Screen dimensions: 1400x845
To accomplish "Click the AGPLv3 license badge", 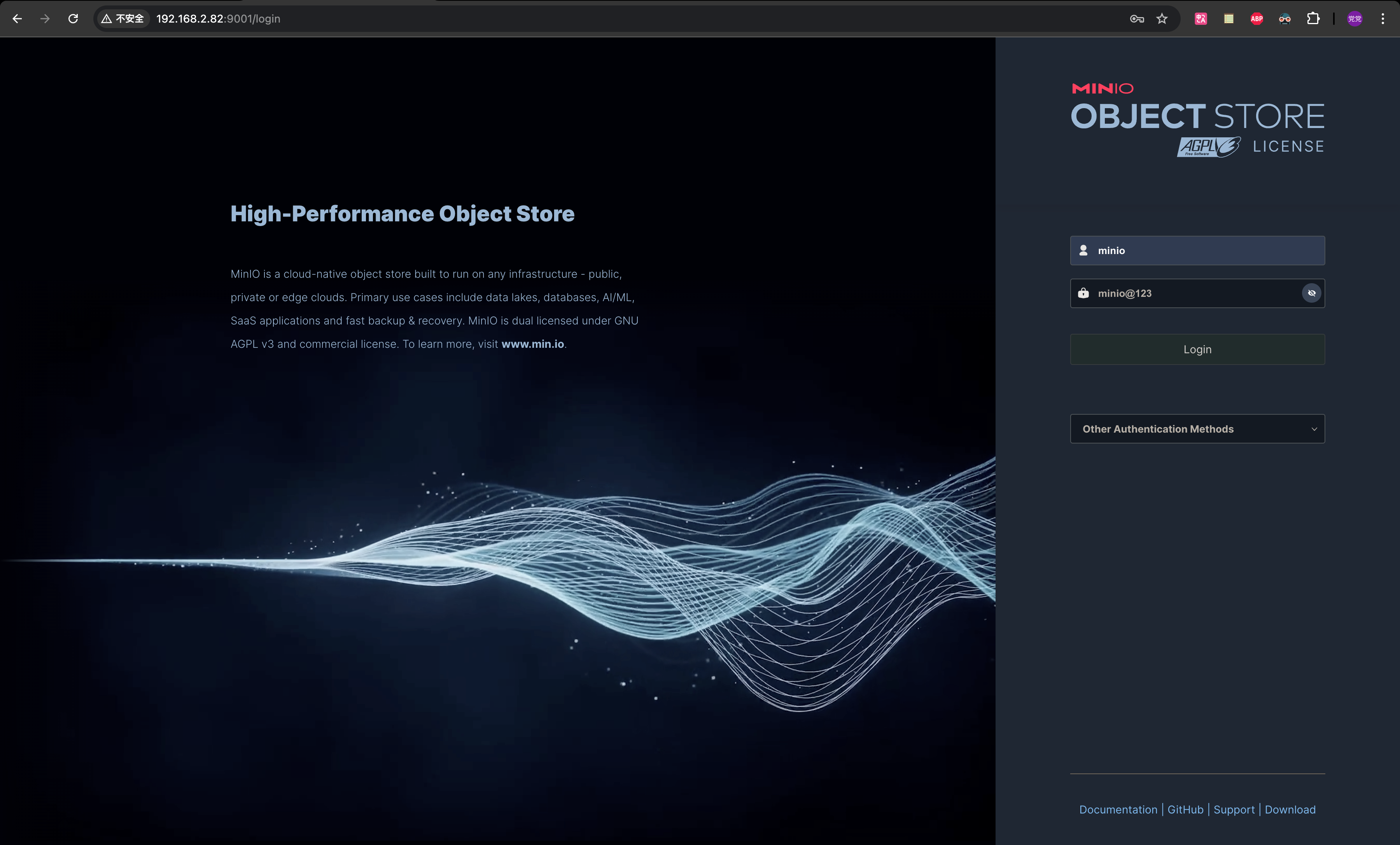I will click(x=1209, y=147).
